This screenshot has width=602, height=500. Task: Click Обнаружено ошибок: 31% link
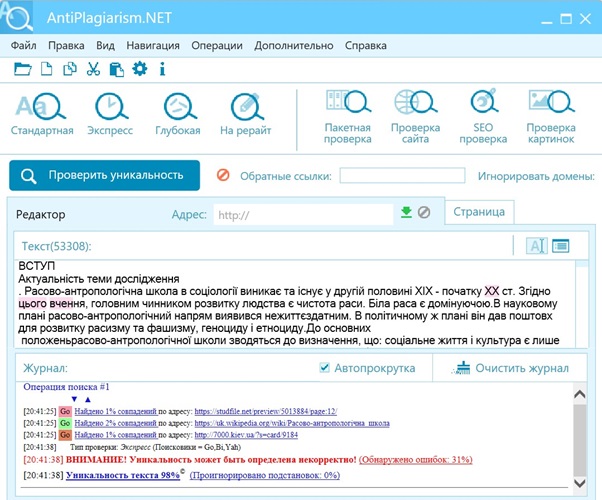pyautogui.click(x=416, y=459)
